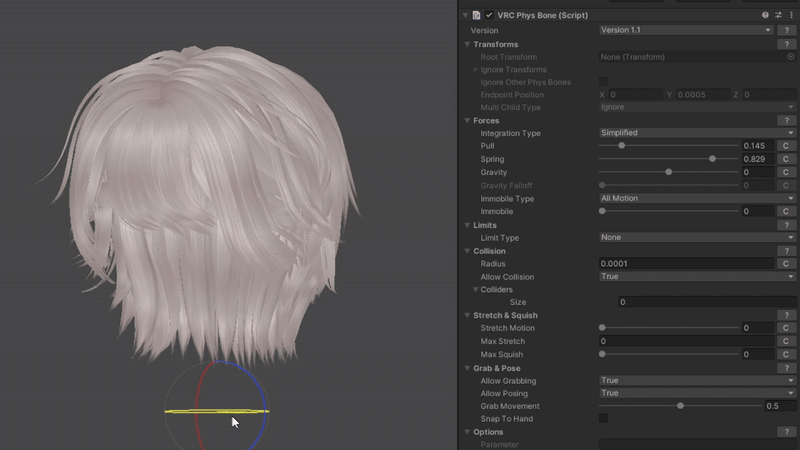
Task: Click the curve C button next to Spring
Action: pyautogui.click(x=786, y=159)
